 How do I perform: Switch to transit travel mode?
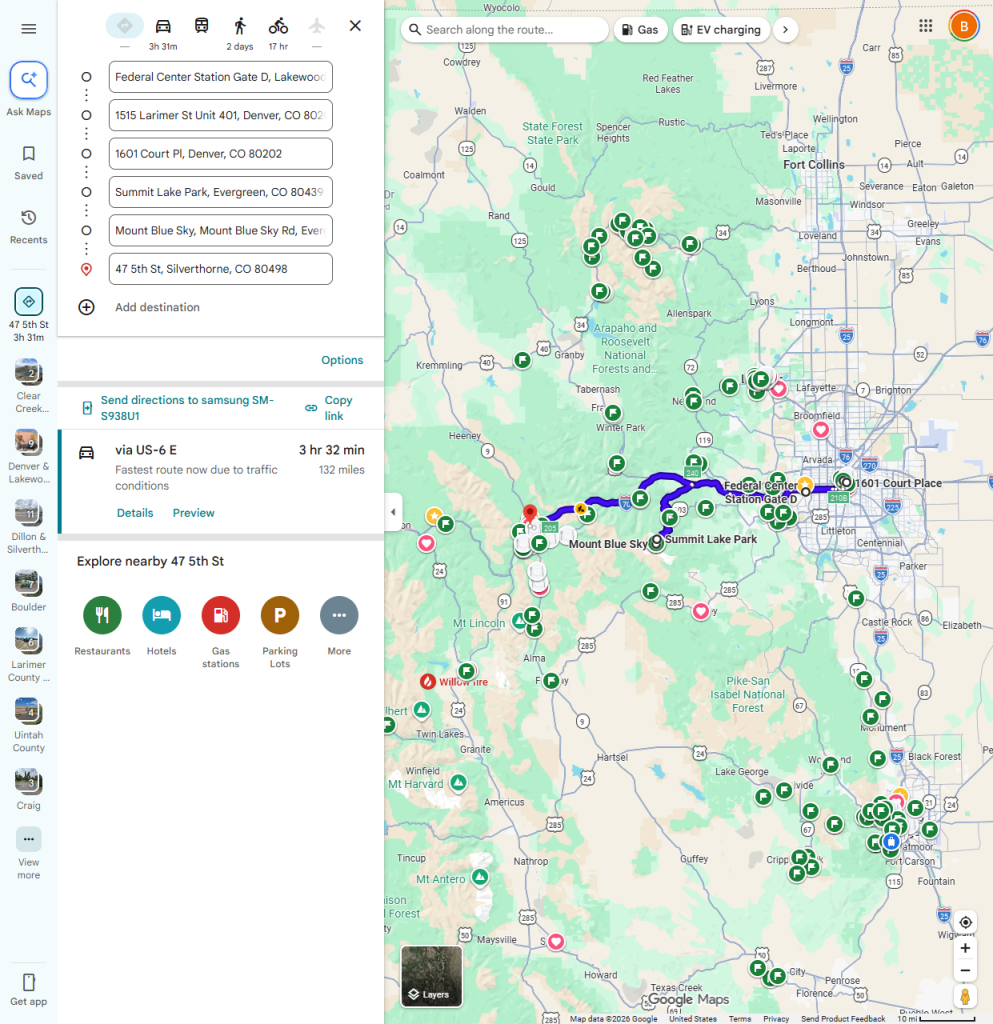(202, 26)
